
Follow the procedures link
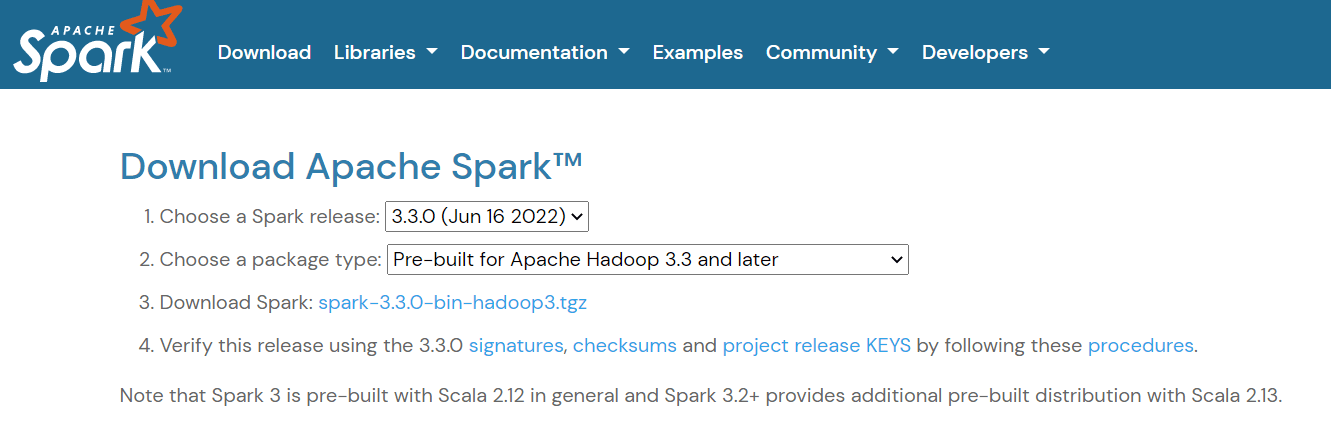1140,346
